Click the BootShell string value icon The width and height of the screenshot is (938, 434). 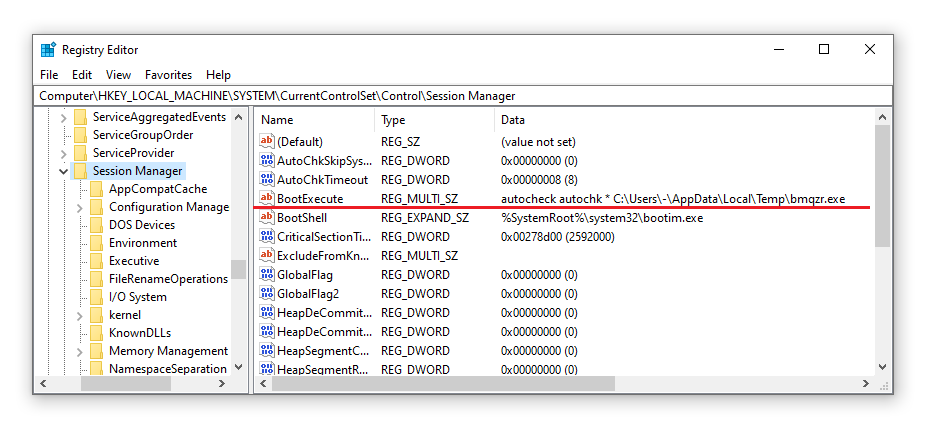[266, 218]
